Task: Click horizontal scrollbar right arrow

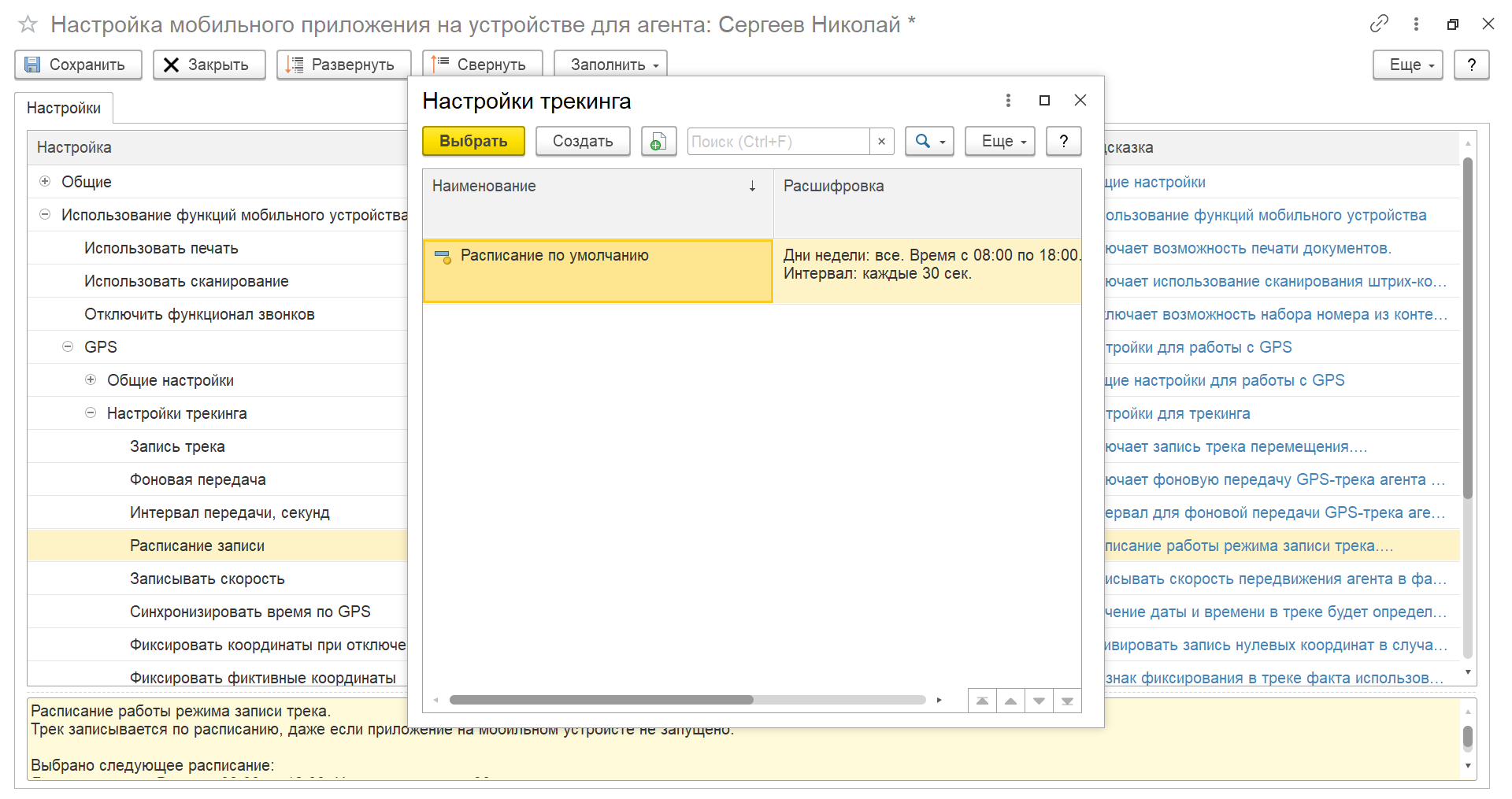Action: point(939,700)
